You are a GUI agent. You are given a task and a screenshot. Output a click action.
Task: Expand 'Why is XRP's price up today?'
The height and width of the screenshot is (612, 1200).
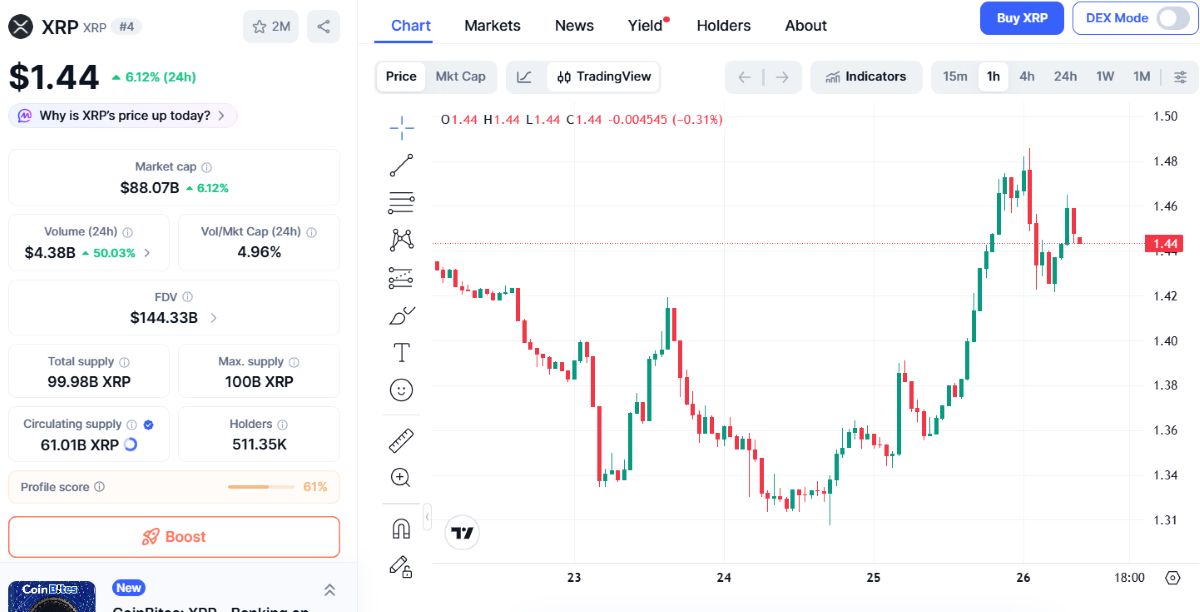point(123,115)
